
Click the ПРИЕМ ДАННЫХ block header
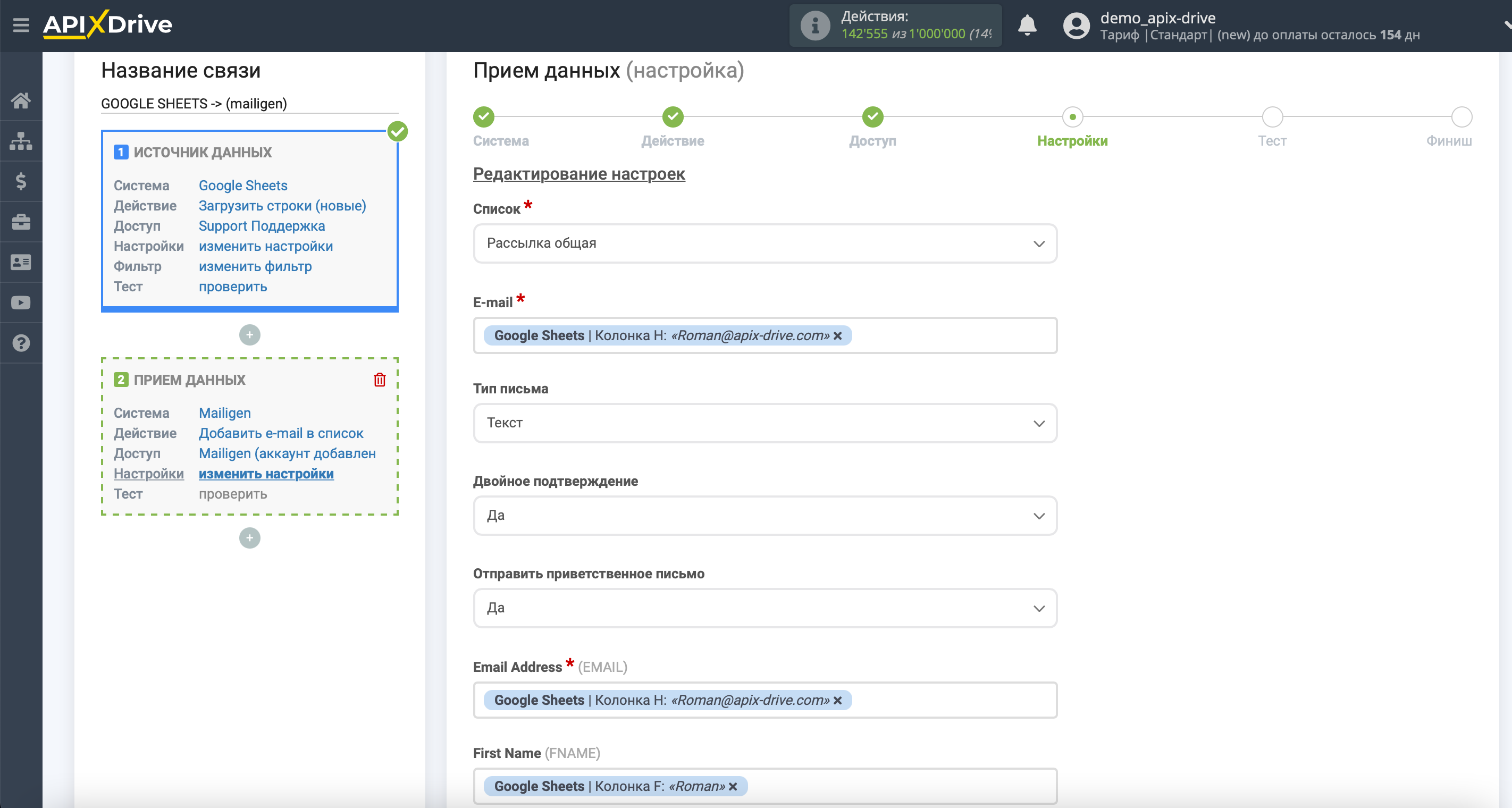point(190,380)
